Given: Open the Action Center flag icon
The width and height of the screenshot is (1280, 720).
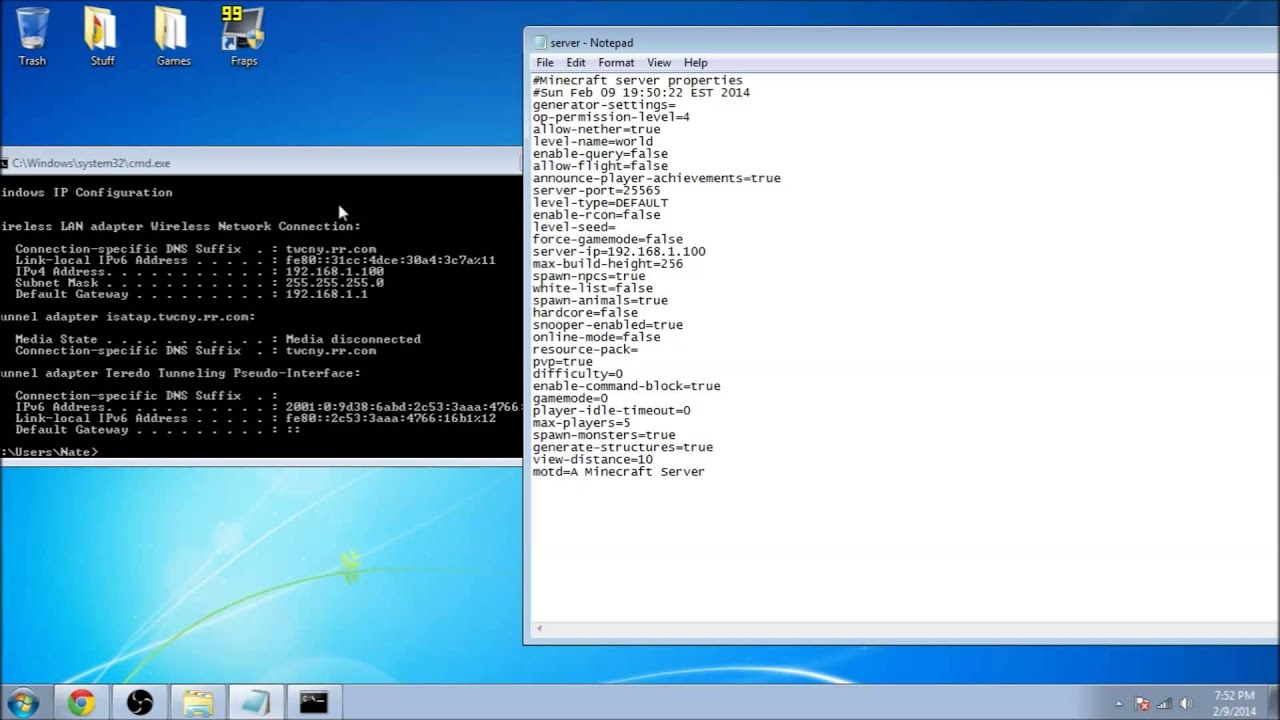Looking at the screenshot, I should pyautogui.click(x=1143, y=703).
